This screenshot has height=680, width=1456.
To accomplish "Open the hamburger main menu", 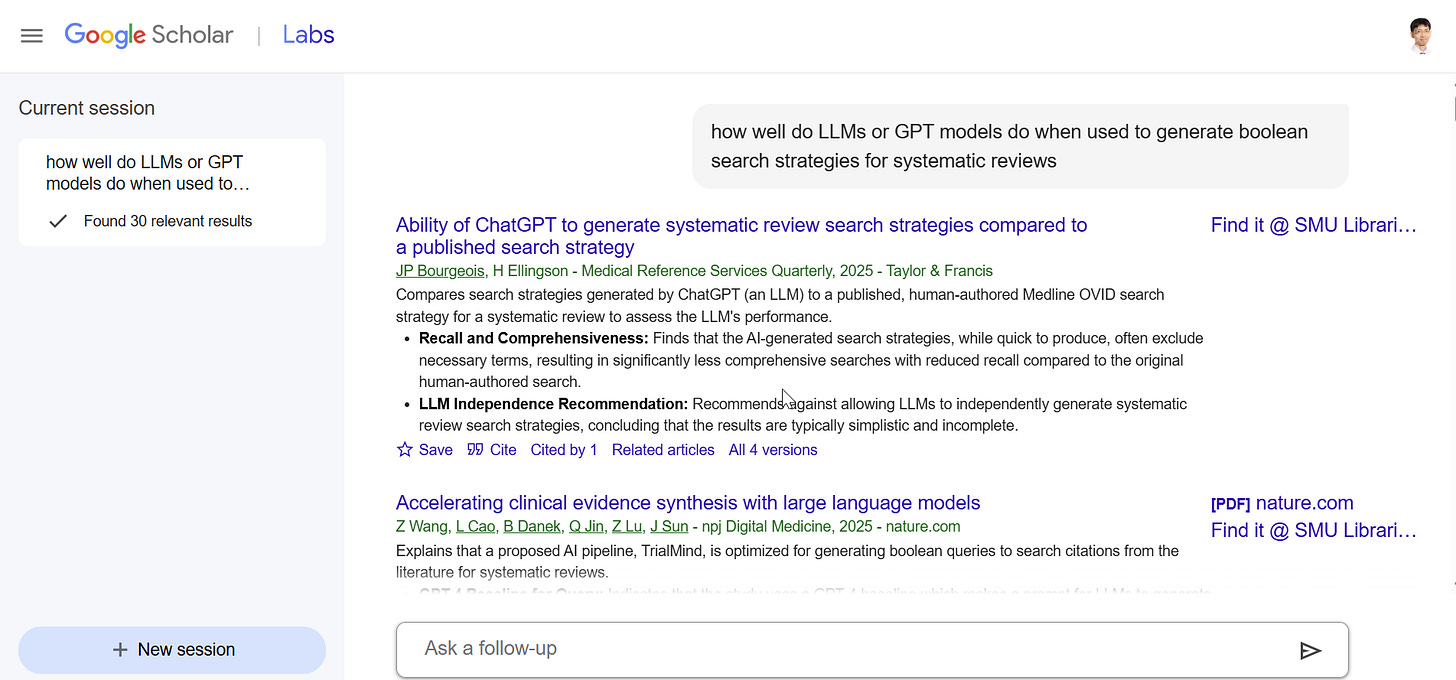I will [32, 36].
